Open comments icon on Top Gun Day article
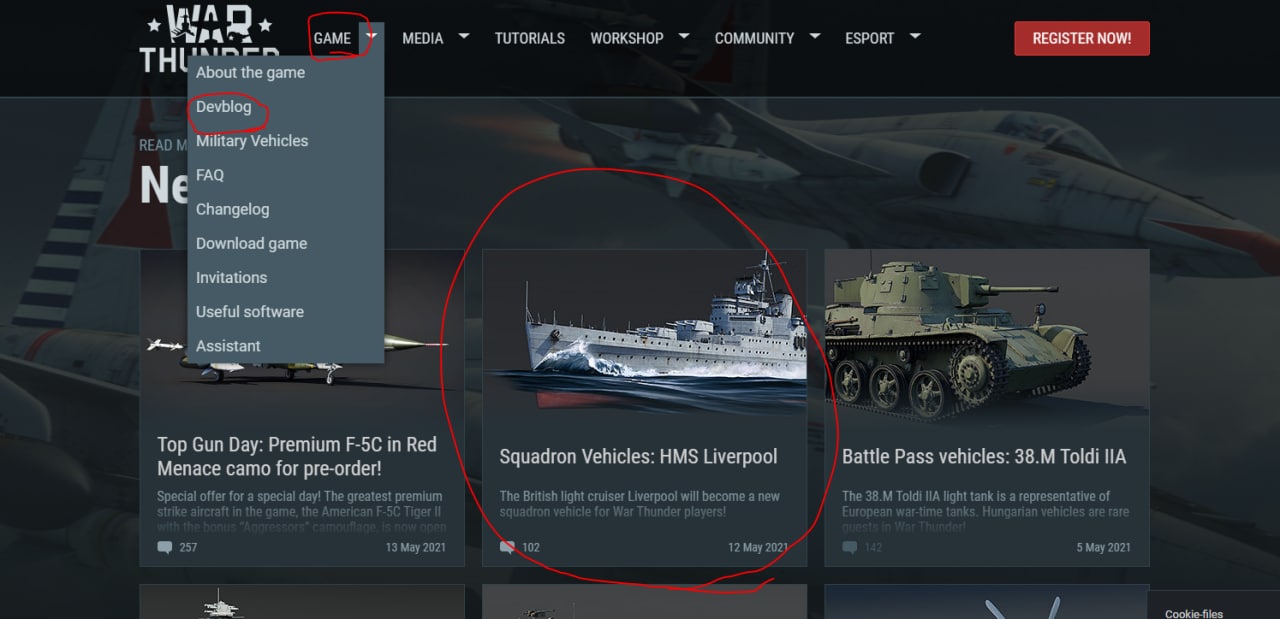 (164, 547)
